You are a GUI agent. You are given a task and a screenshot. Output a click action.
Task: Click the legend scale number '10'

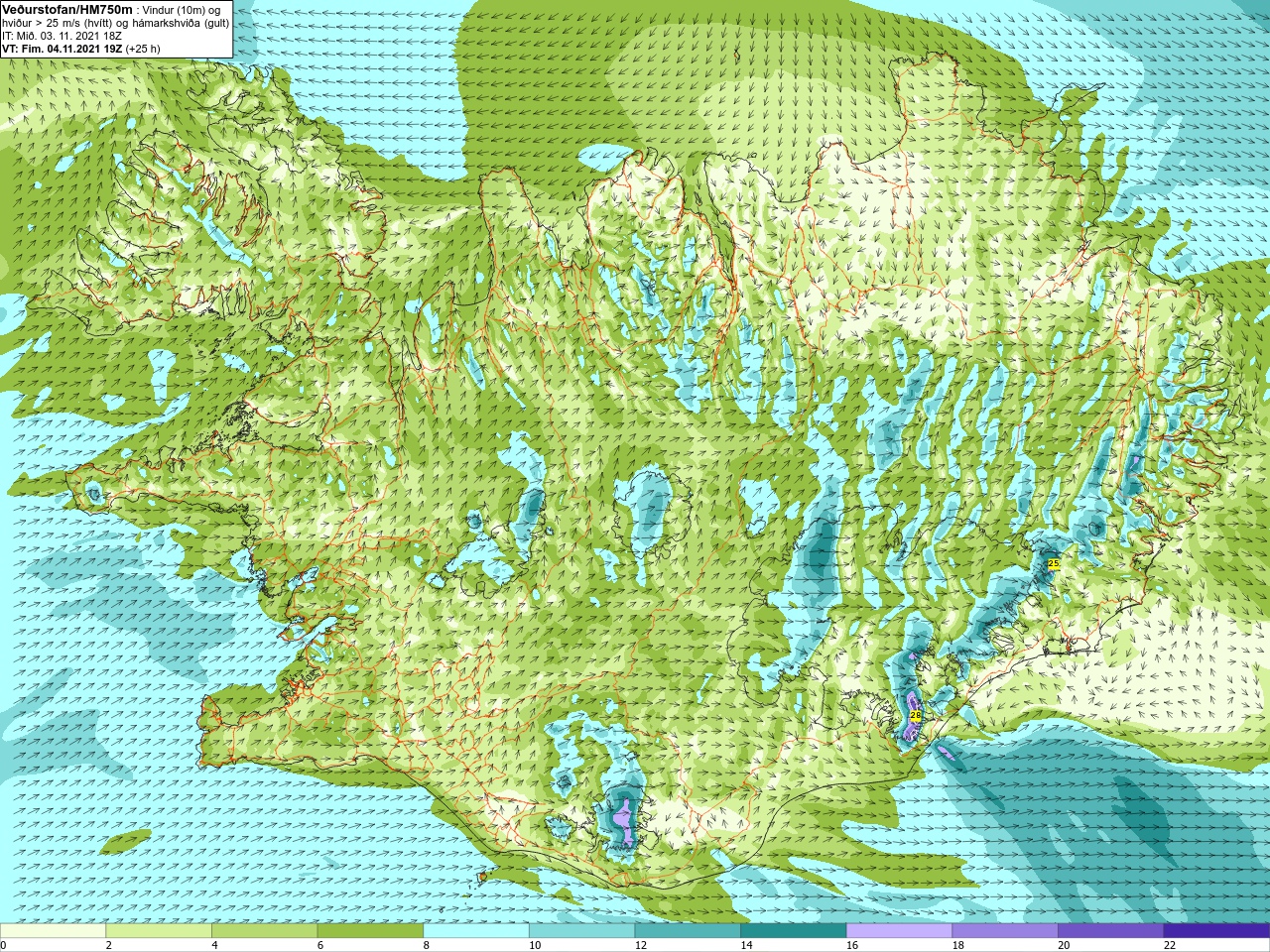pyautogui.click(x=535, y=945)
